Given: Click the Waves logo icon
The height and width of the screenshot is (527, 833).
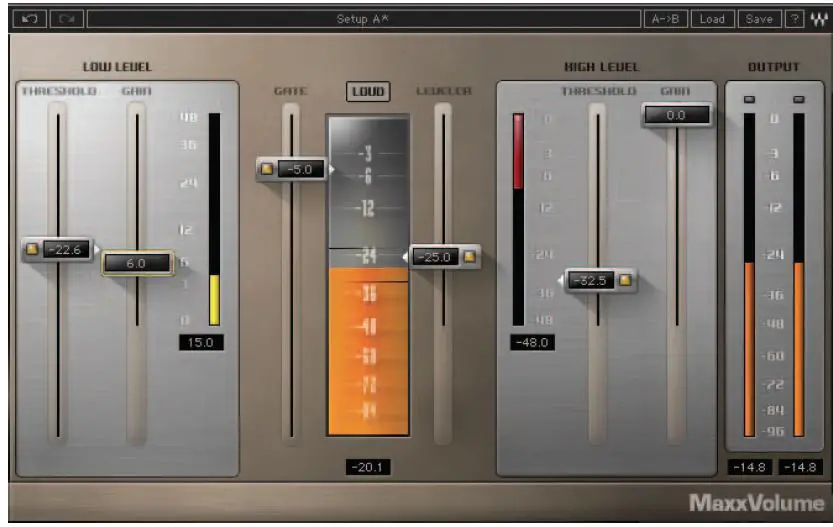Looking at the screenshot, I should 819,20.
